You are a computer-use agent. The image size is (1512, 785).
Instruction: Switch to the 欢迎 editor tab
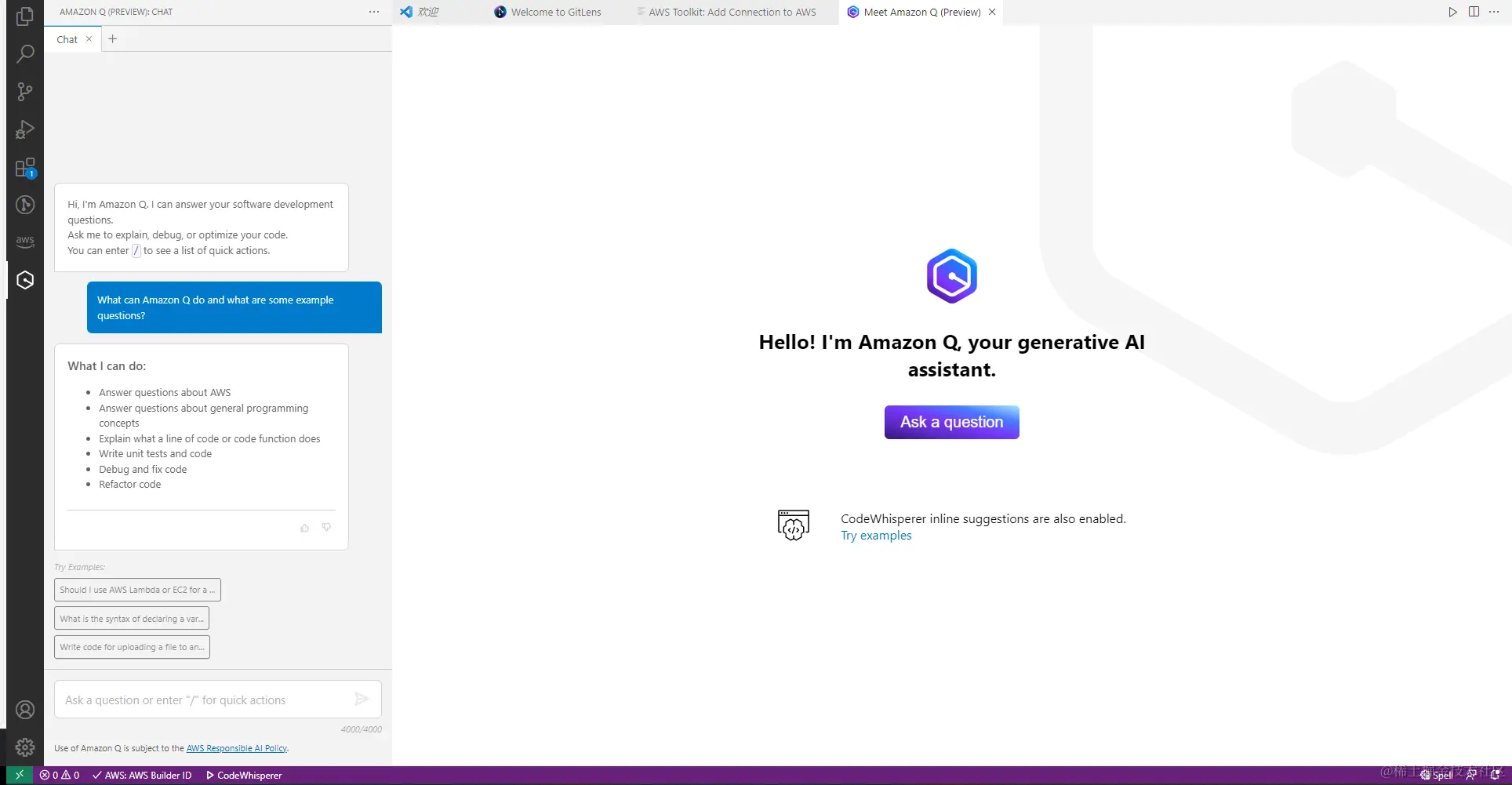coord(429,12)
